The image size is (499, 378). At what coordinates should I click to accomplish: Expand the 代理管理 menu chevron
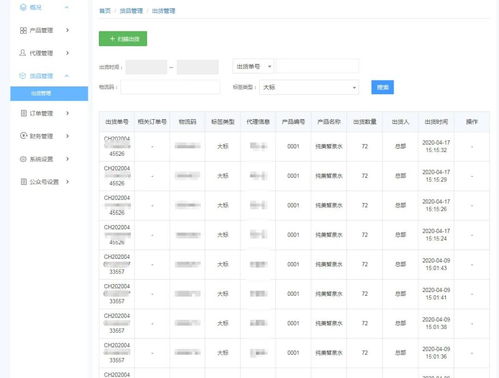tap(67, 53)
